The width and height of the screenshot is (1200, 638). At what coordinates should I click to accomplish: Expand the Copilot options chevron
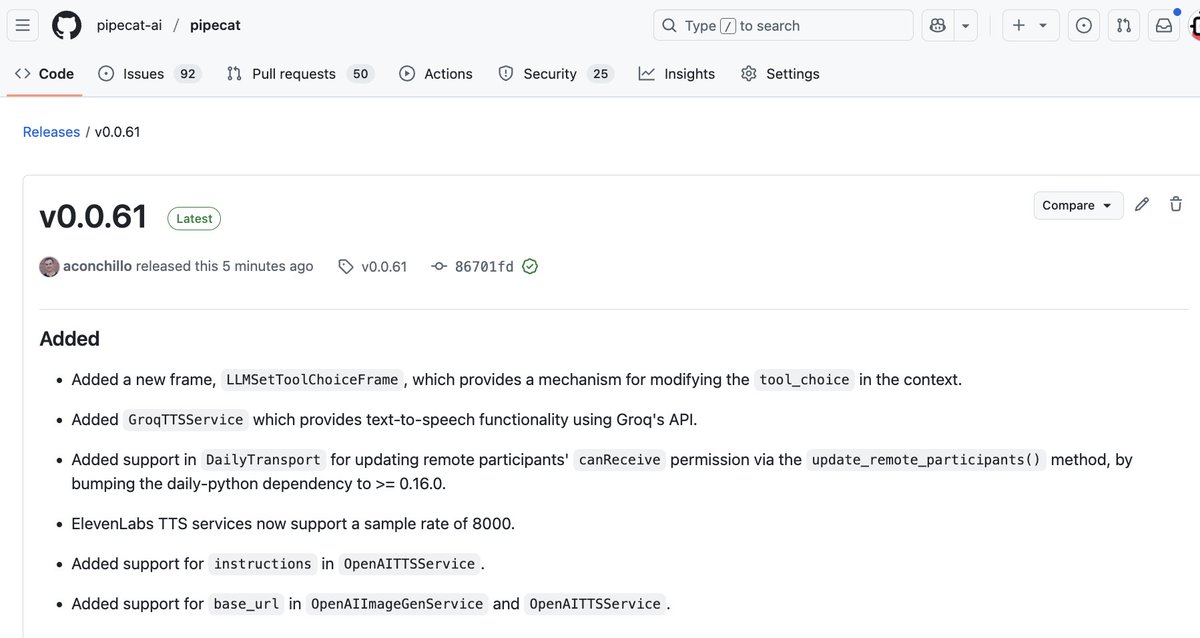pos(964,24)
